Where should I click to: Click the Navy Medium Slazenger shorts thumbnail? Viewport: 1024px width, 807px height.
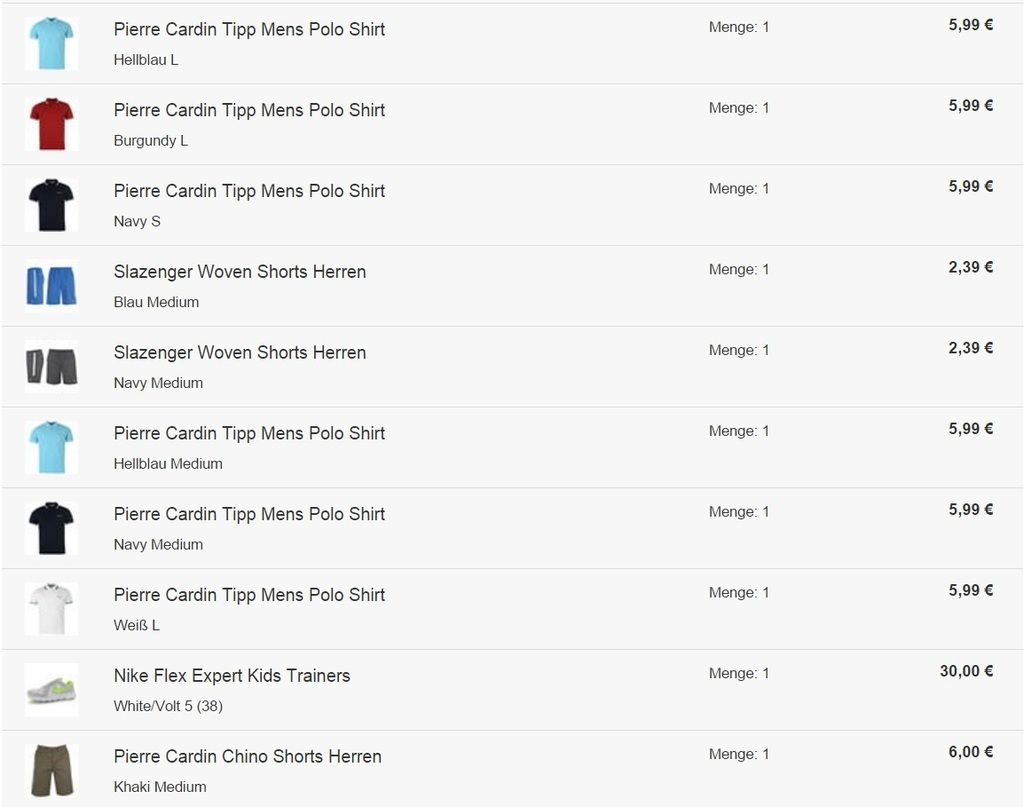click(52, 367)
